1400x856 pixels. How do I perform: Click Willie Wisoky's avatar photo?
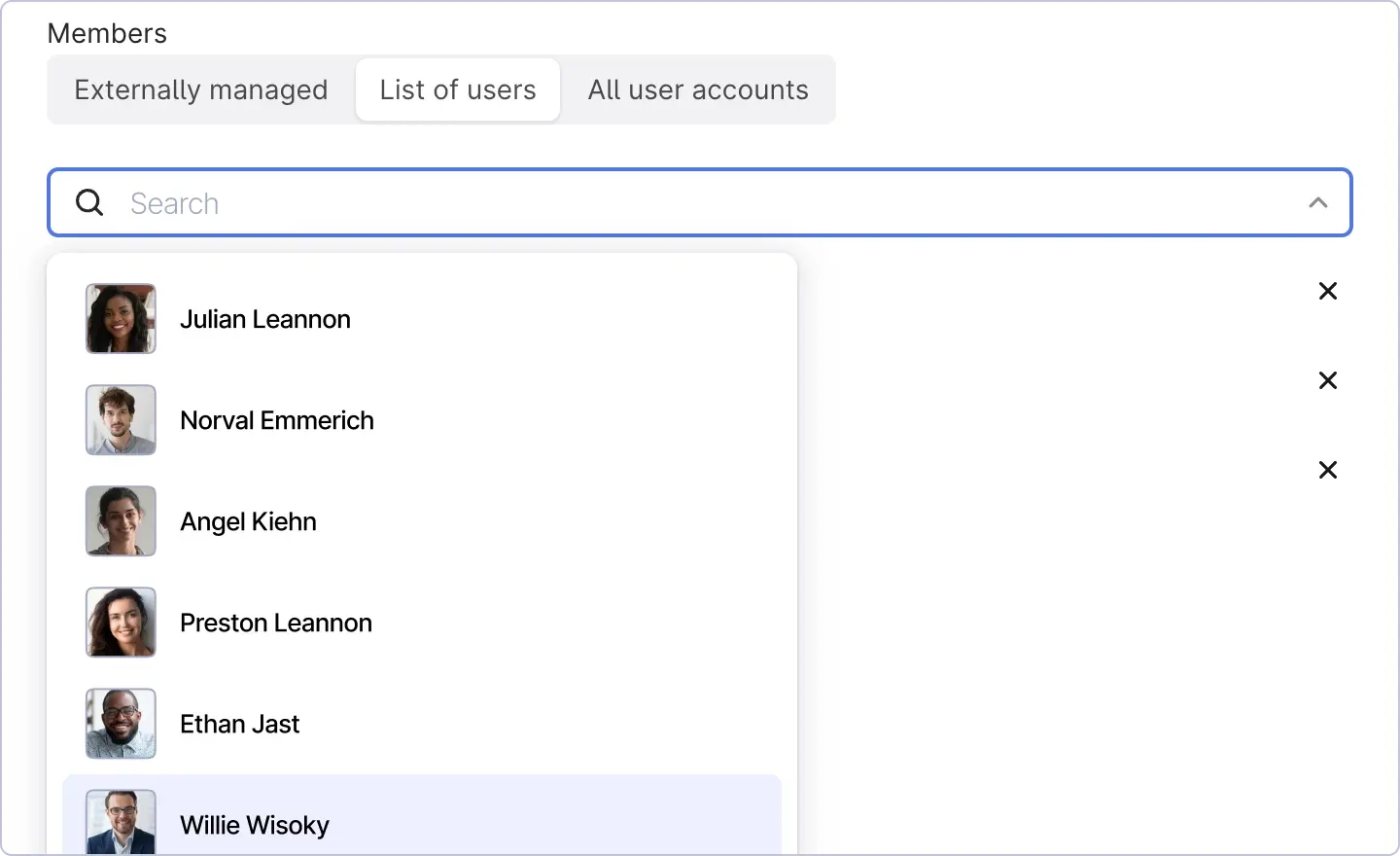tap(121, 823)
